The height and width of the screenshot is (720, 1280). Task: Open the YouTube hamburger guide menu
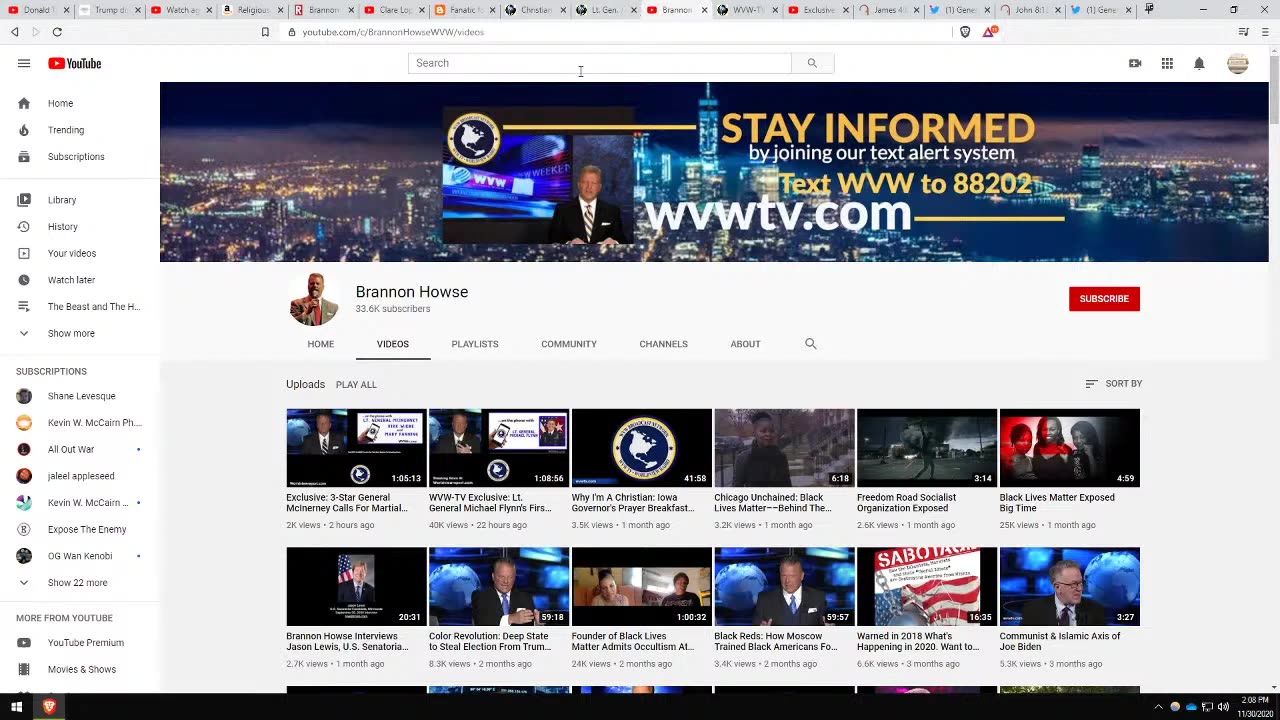pos(24,63)
